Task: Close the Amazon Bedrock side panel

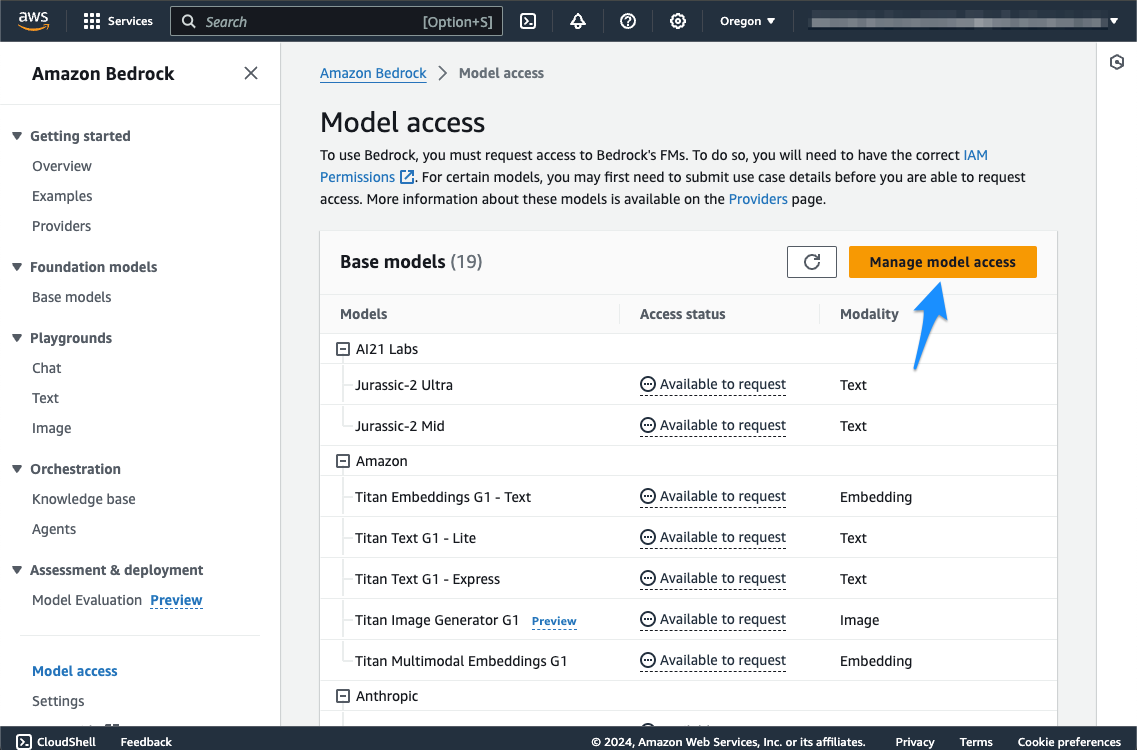Action: pyautogui.click(x=251, y=73)
